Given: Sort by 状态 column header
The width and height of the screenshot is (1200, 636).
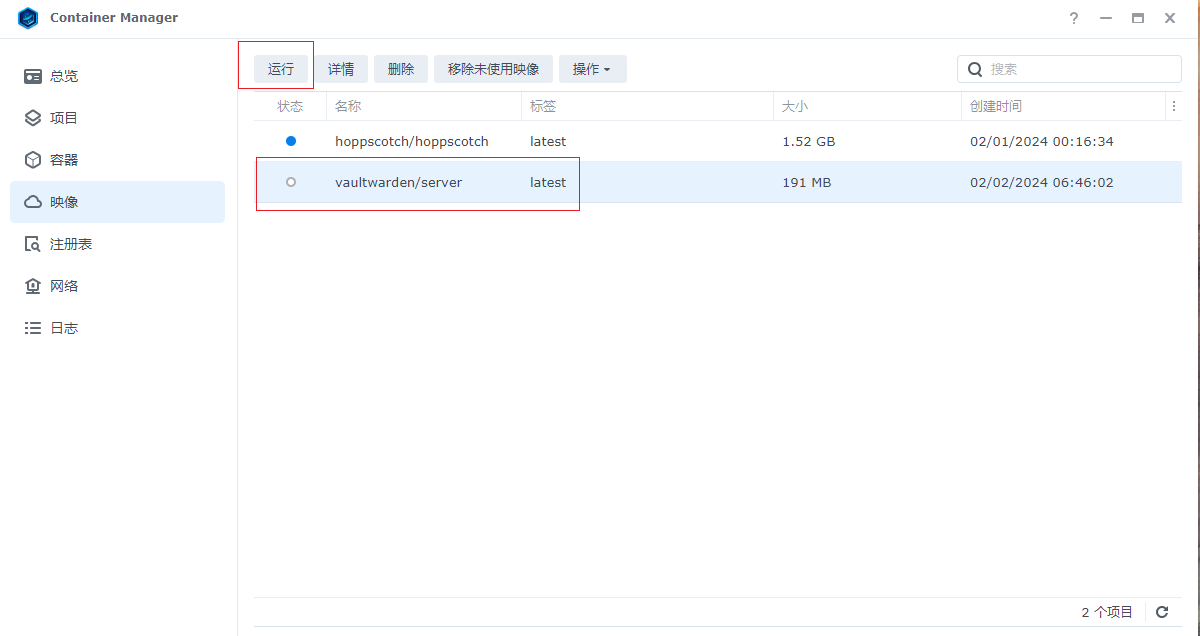Looking at the screenshot, I should pyautogui.click(x=290, y=106).
